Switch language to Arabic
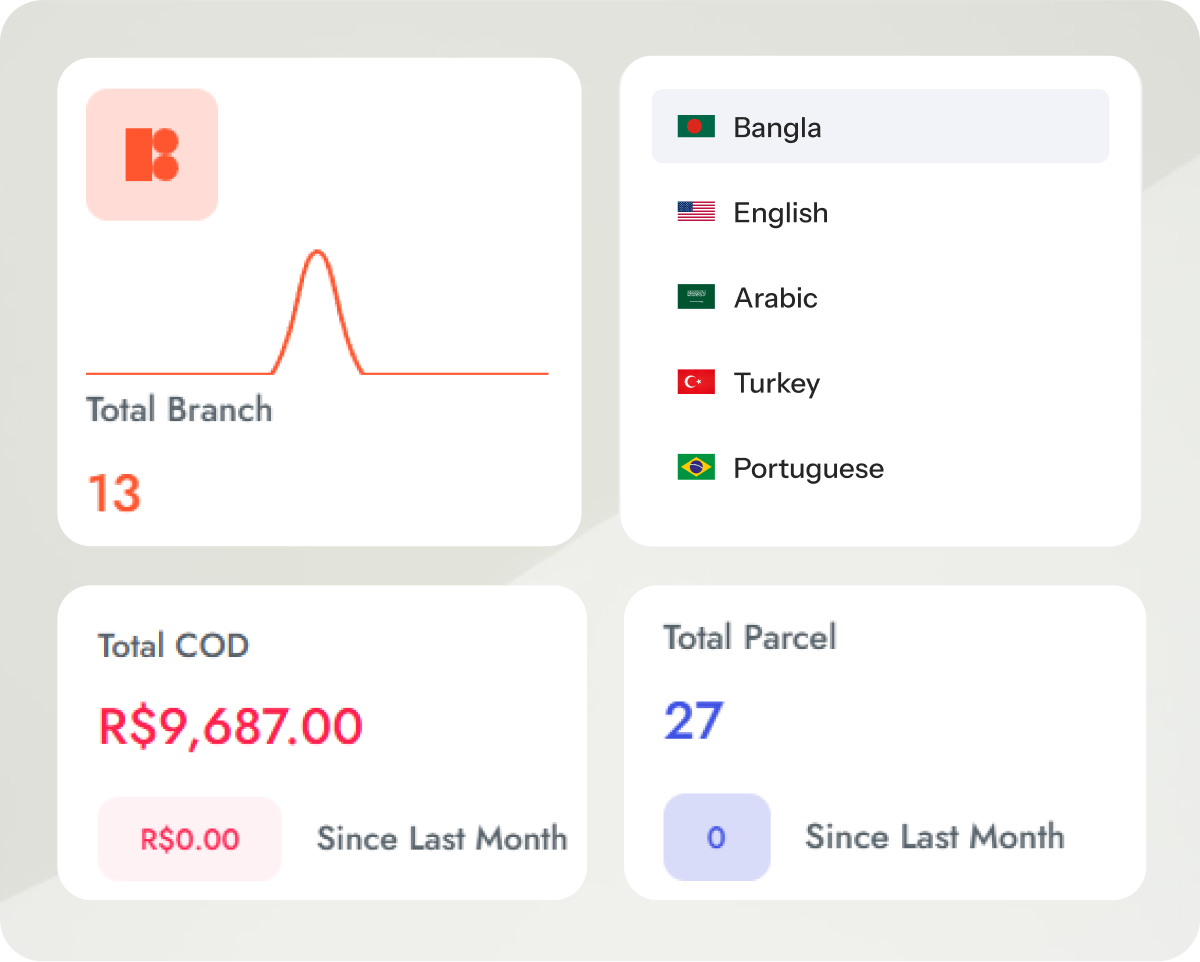Viewport: 1200px width, 962px height. pyautogui.click(x=775, y=298)
